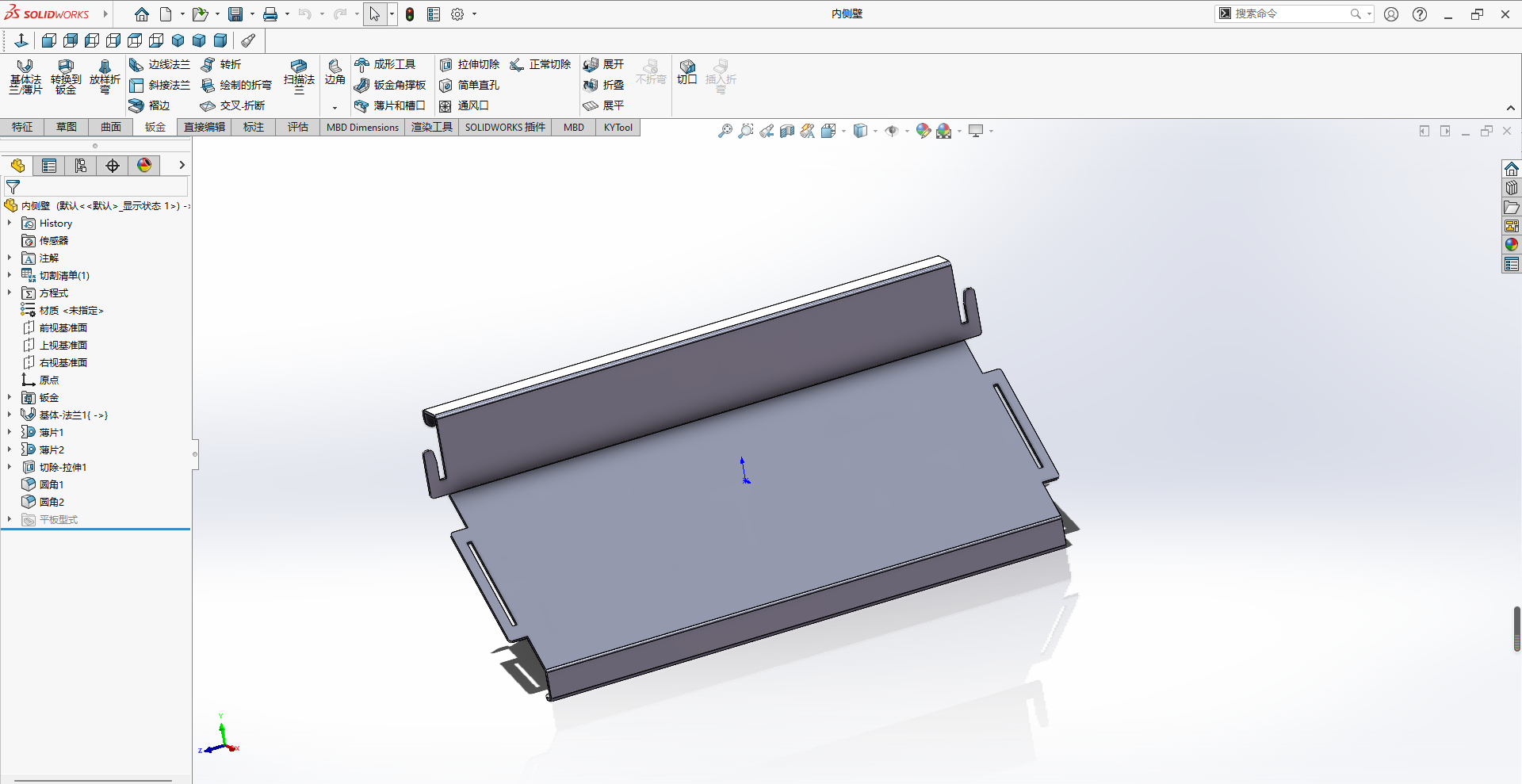Toggle the selection cursor tool
Viewport: 1522px width, 784px height.
[375, 14]
